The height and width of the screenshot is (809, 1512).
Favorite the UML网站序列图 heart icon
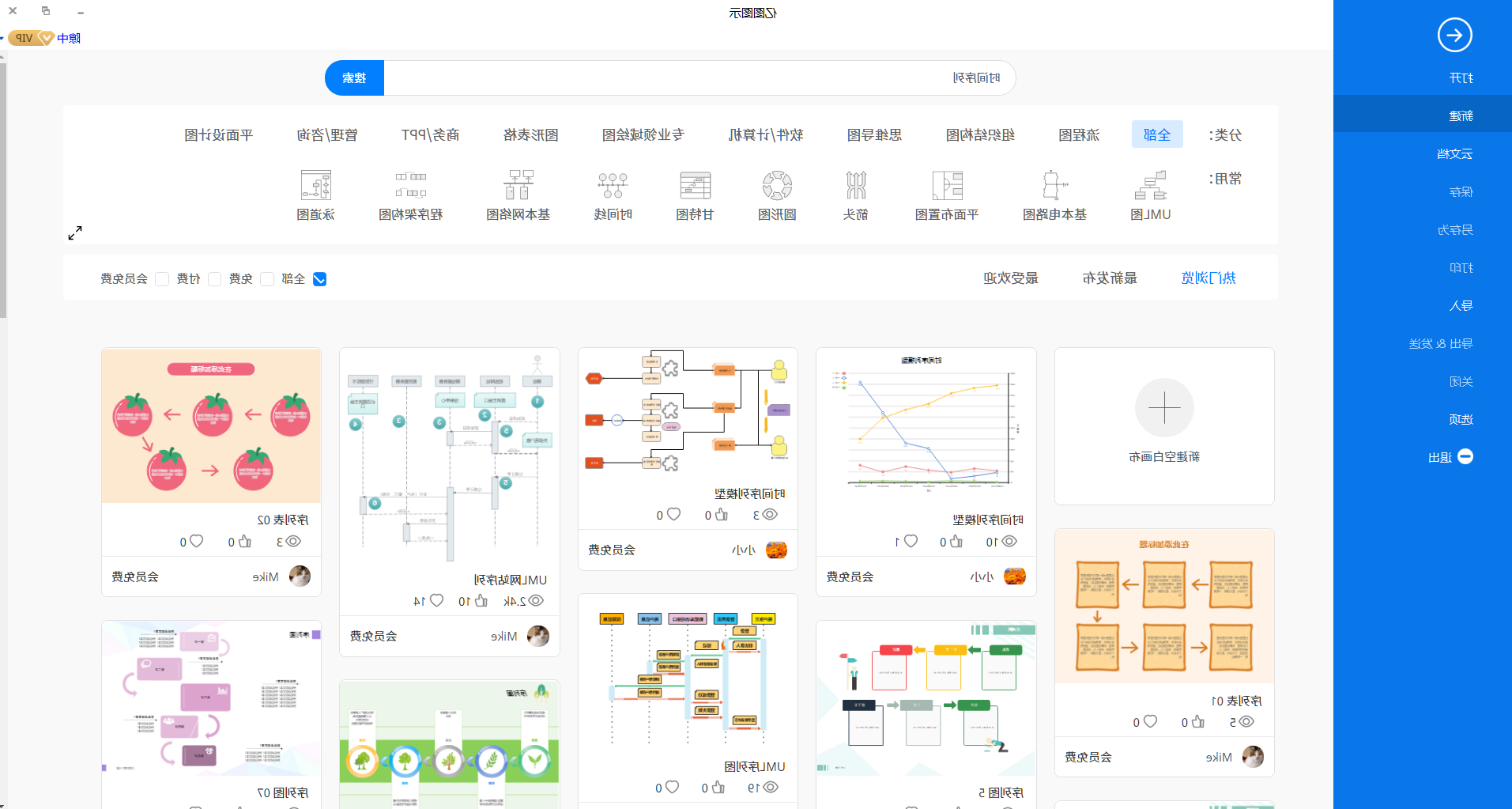pyautogui.click(x=436, y=601)
